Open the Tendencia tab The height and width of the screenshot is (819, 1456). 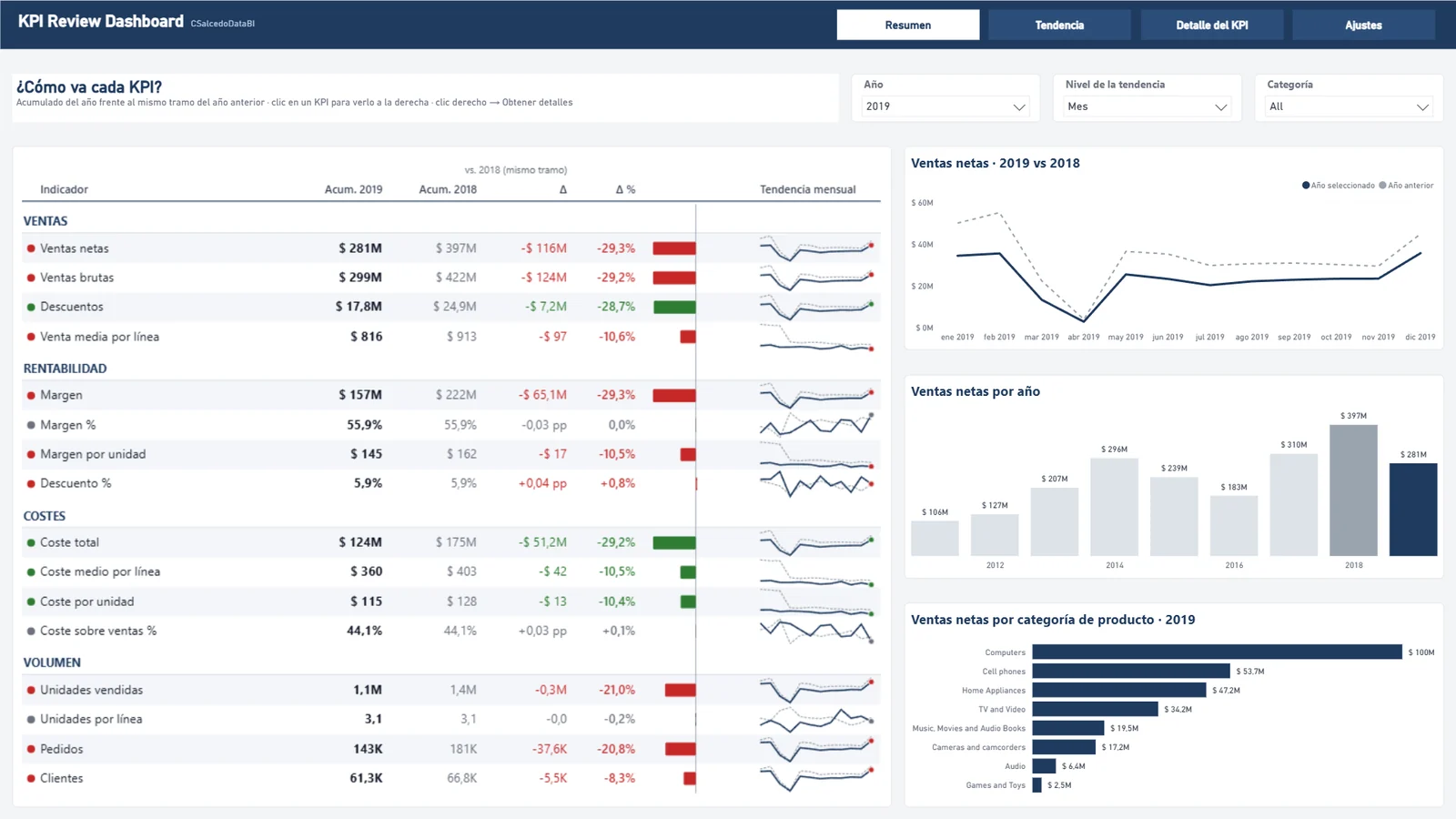click(x=1059, y=25)
